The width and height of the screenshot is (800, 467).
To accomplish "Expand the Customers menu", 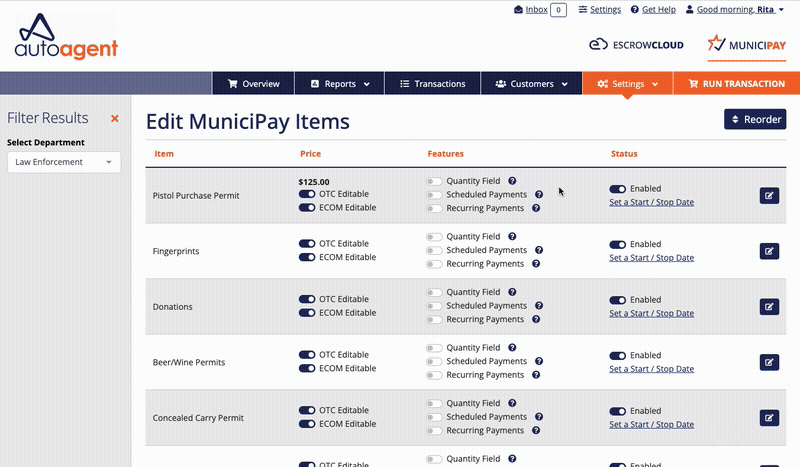I will click(531, 84).
